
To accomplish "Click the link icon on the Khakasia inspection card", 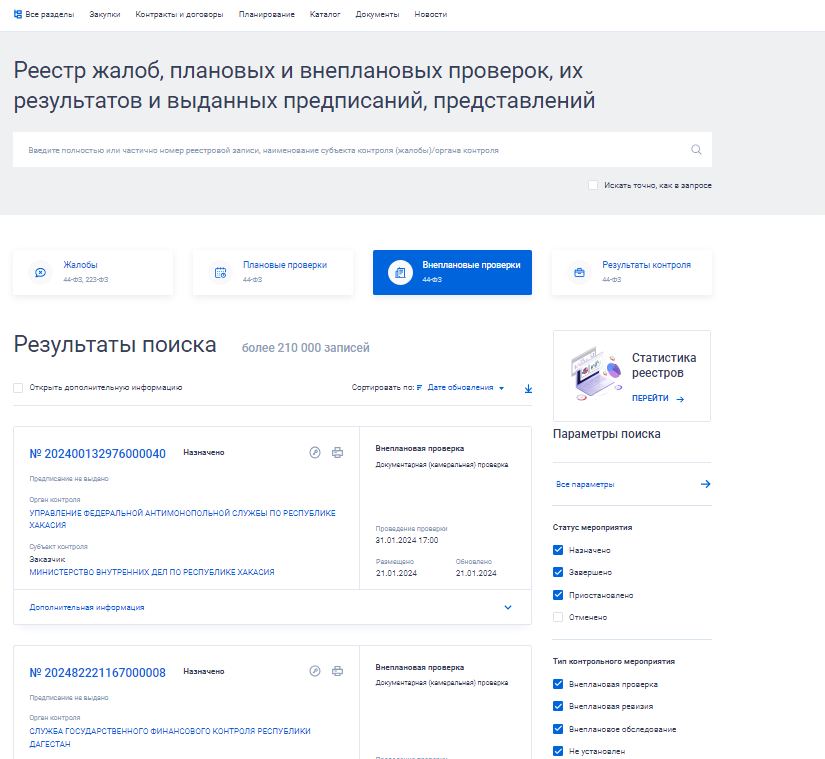I will (313, 451).
